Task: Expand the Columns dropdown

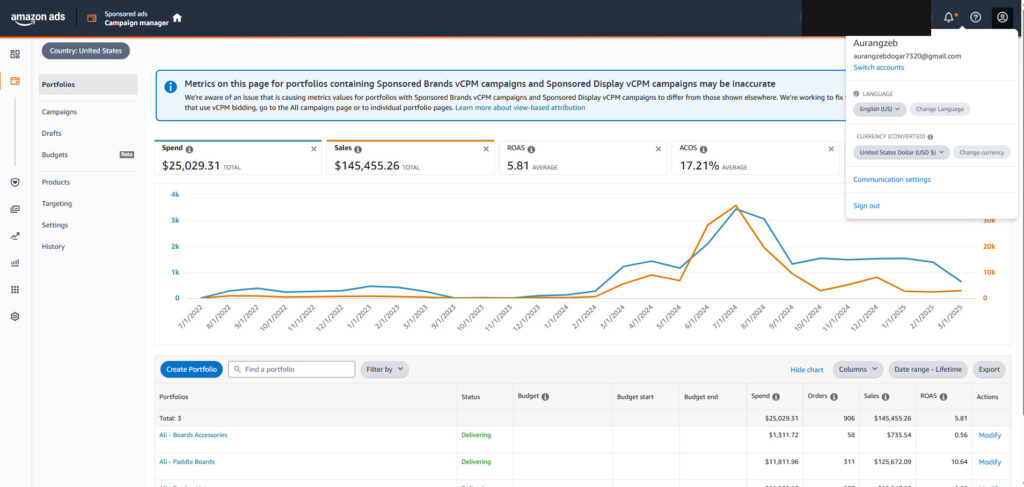Action: [857, 369]
